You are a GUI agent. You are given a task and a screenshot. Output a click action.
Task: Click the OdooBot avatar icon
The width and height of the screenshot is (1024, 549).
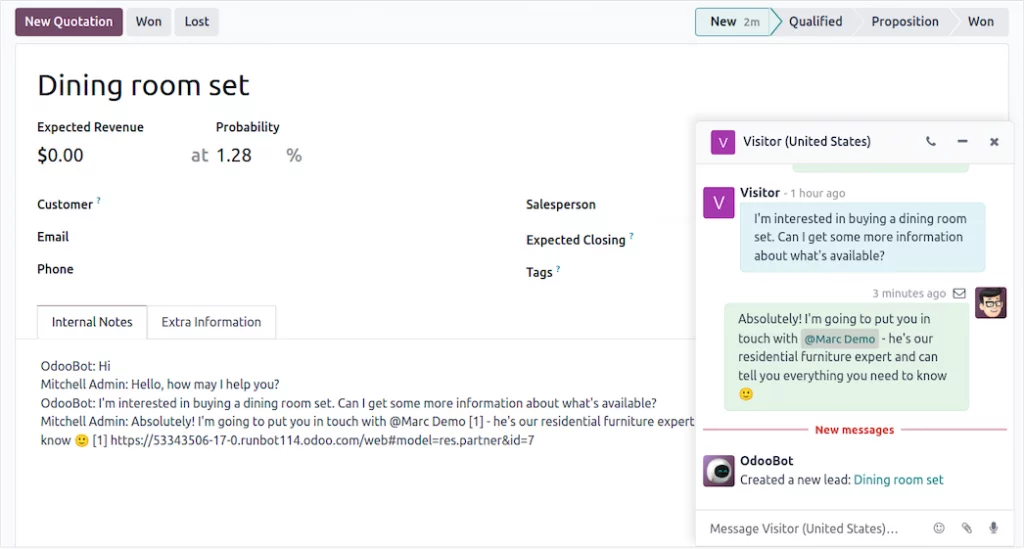click(719, 470)
